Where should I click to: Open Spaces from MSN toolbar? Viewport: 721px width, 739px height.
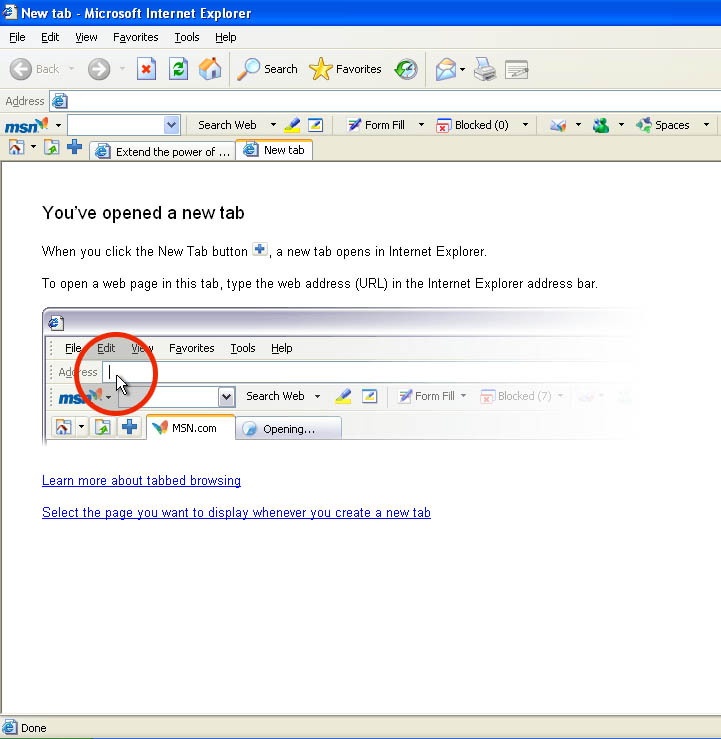click(663, 125)
